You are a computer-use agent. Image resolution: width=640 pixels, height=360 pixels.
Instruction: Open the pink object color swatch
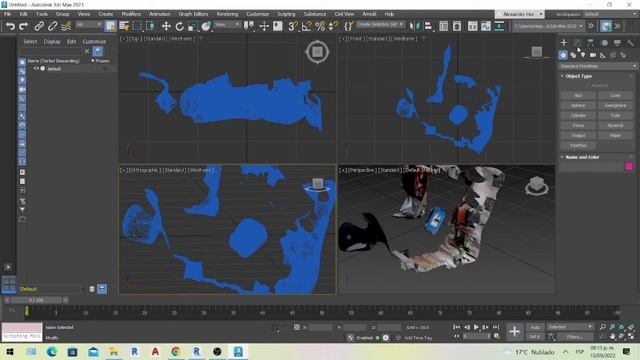(629, 167)
